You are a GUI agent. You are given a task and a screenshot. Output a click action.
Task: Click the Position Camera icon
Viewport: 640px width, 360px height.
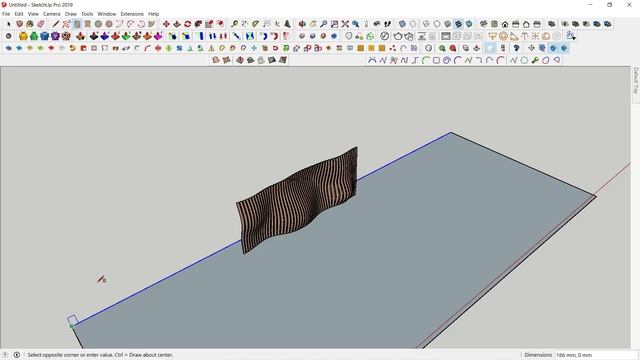[x=366, y=24]
